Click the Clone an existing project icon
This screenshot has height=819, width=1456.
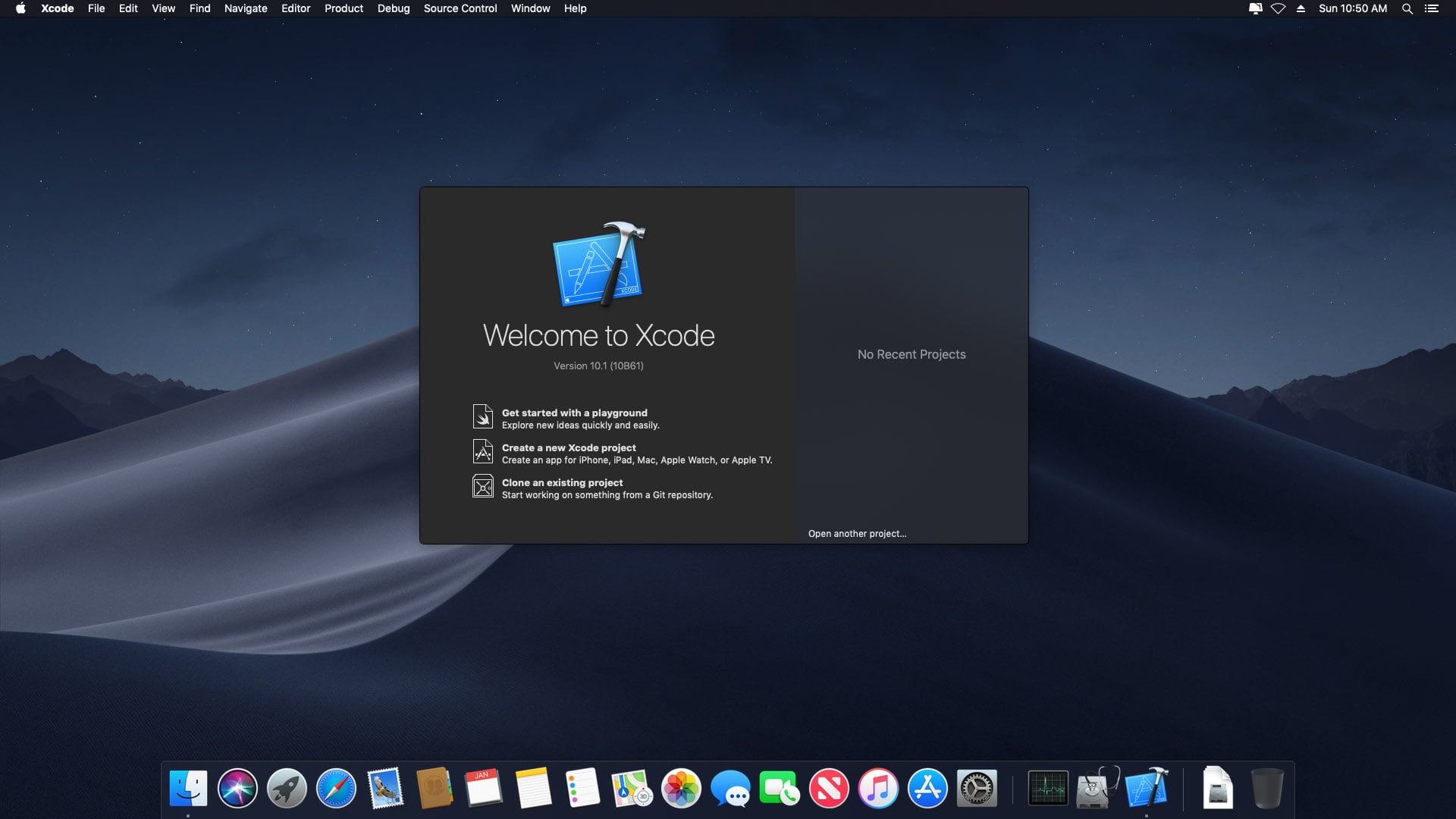(x=483, y=487)
